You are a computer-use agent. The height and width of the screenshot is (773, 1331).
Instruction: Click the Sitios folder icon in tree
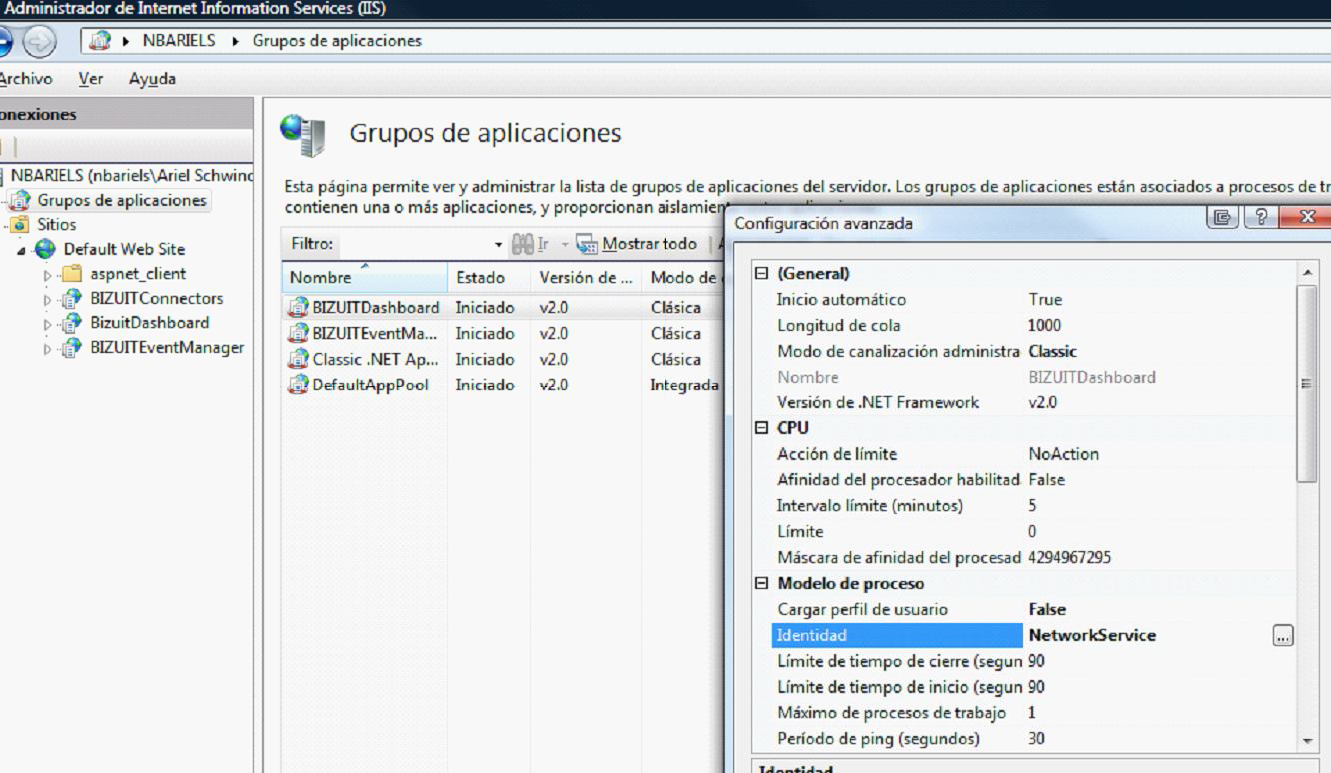tap(20, 225)
